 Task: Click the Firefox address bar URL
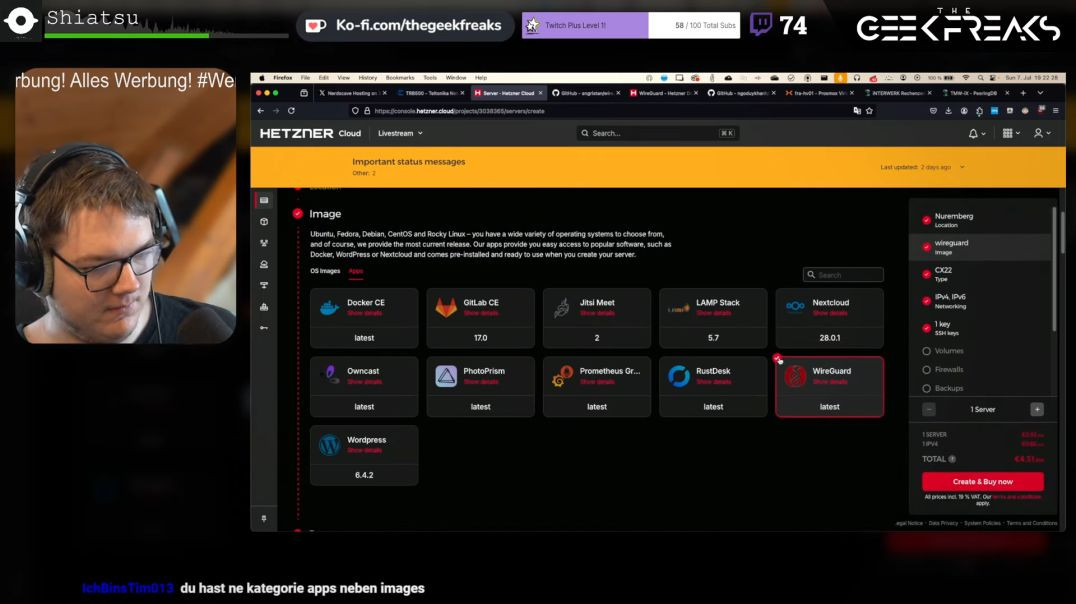click(x=459, y=111)
